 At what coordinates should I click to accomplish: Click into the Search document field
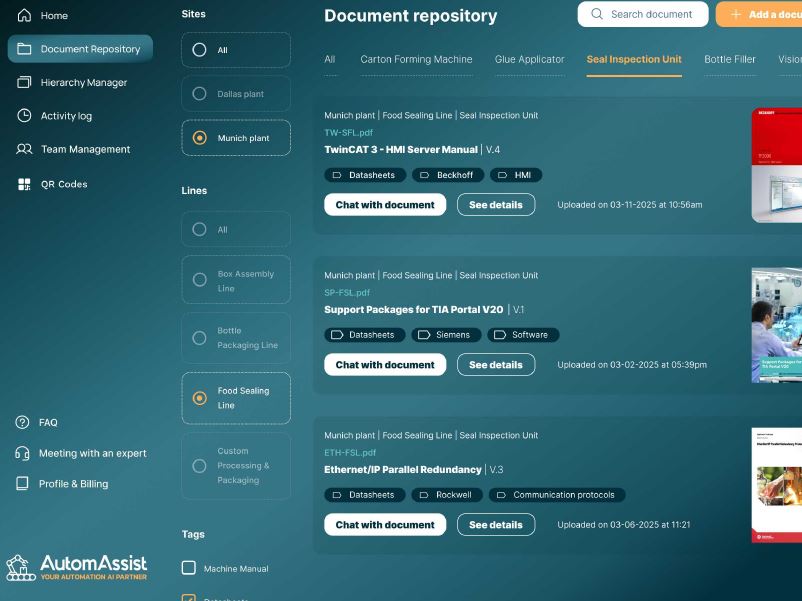[643, 14]
